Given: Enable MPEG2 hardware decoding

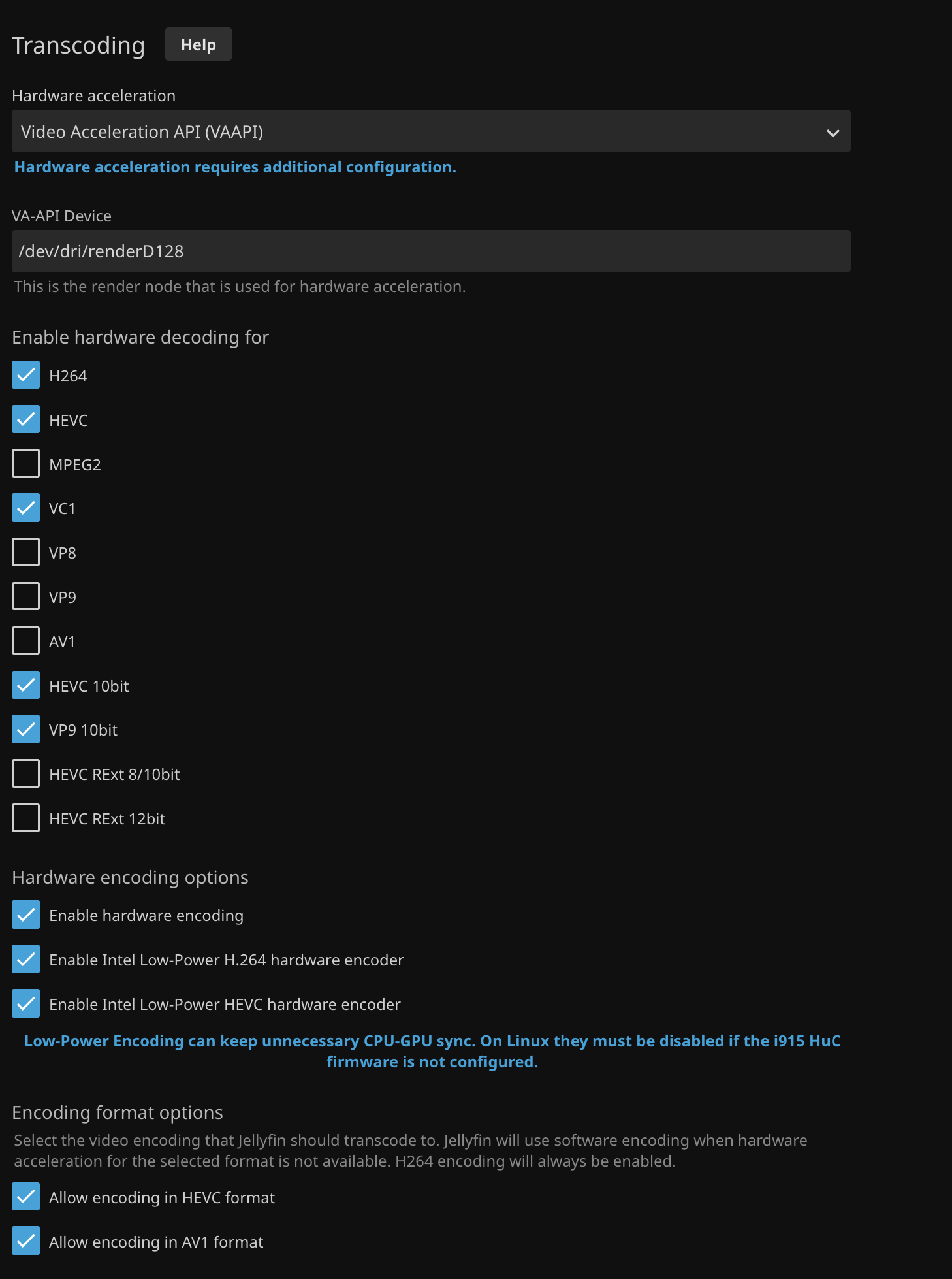Looking at the screenshot, I should click(x=26, y=464).
